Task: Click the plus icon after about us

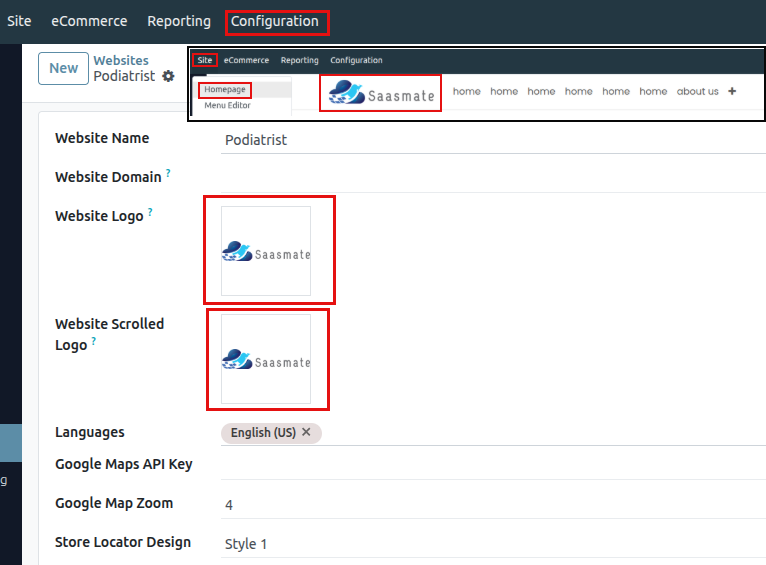Action: point(732,91)
